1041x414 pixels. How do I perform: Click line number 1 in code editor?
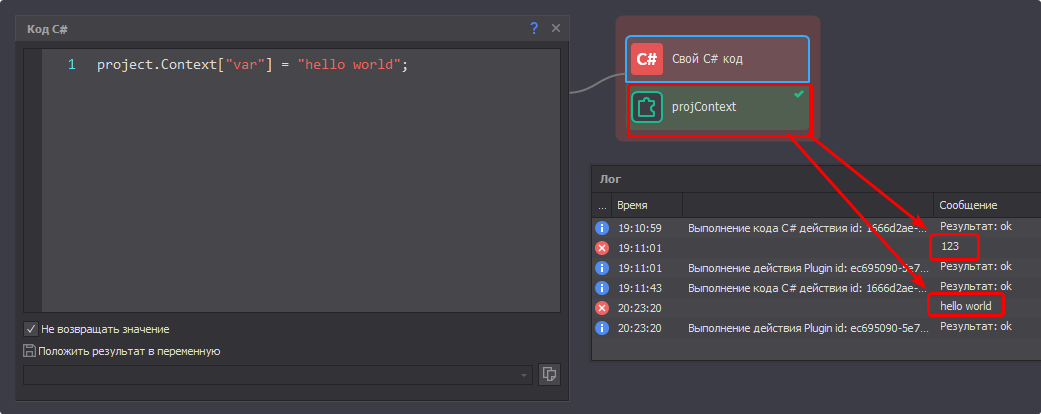click(x=72, y=65)
